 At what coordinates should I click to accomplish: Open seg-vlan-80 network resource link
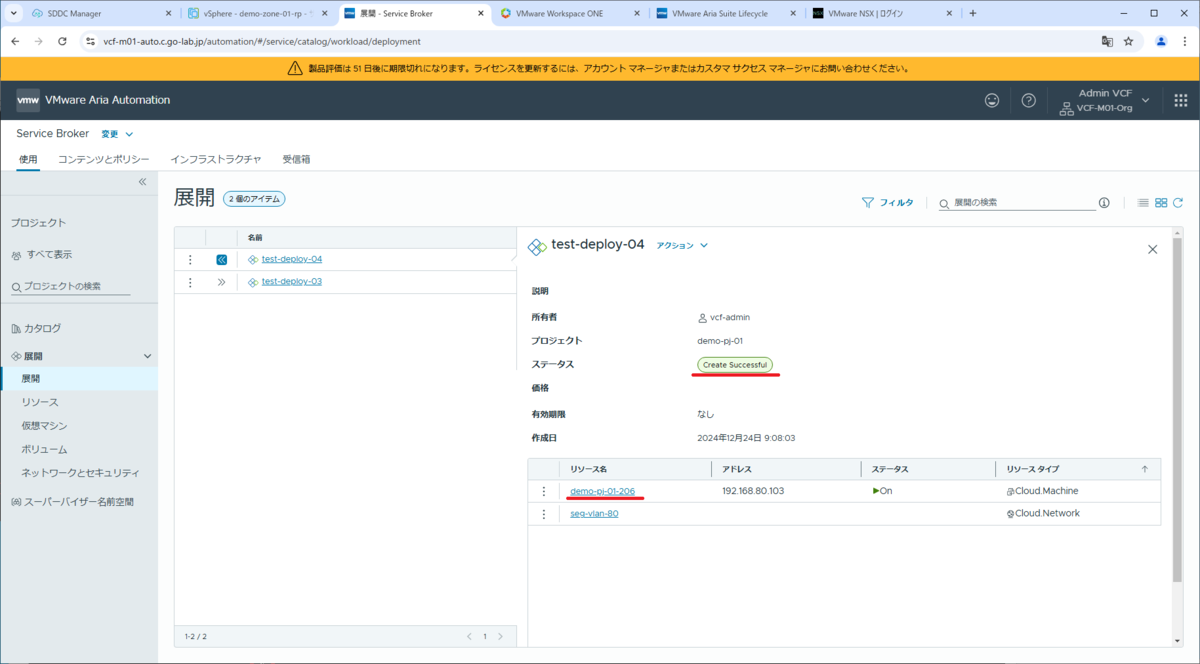(x=594, y=514)
